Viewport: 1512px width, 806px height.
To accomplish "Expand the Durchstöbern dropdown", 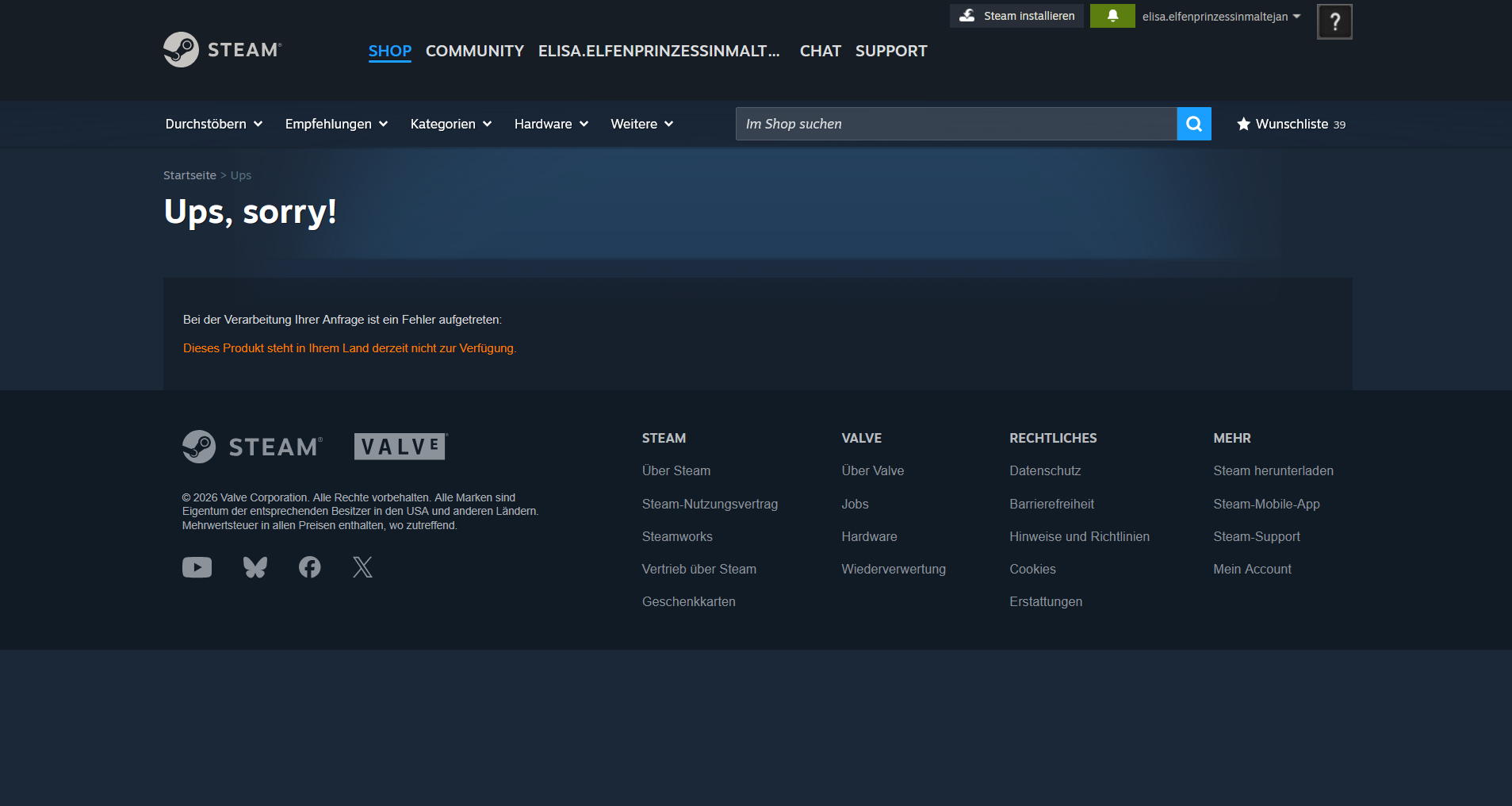I will (x=214, y=124).
